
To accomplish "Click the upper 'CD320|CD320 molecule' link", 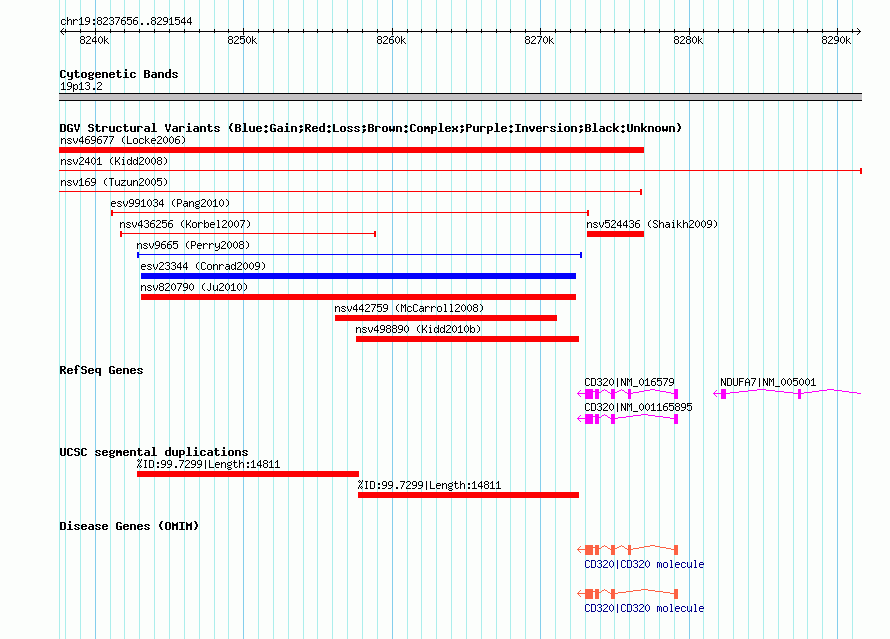I will pos(644,564).
